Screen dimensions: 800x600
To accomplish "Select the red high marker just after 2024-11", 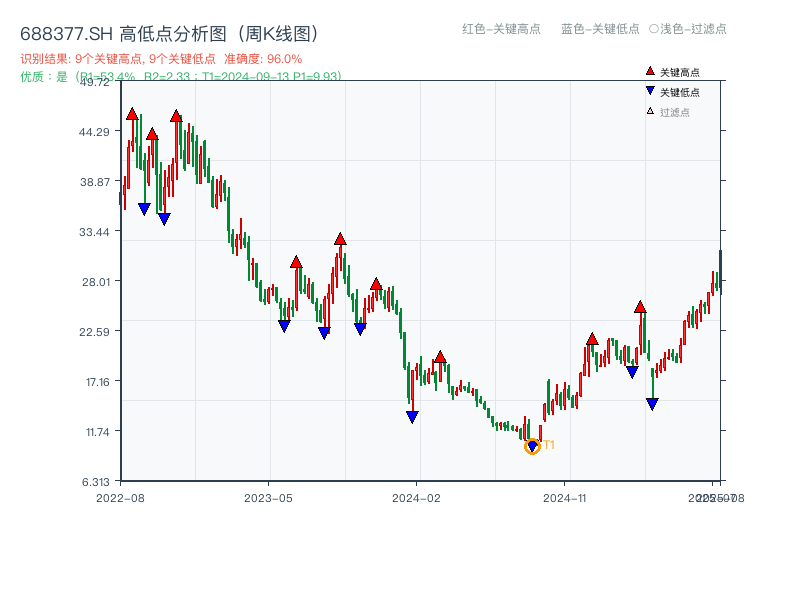I will click(592, 339).
